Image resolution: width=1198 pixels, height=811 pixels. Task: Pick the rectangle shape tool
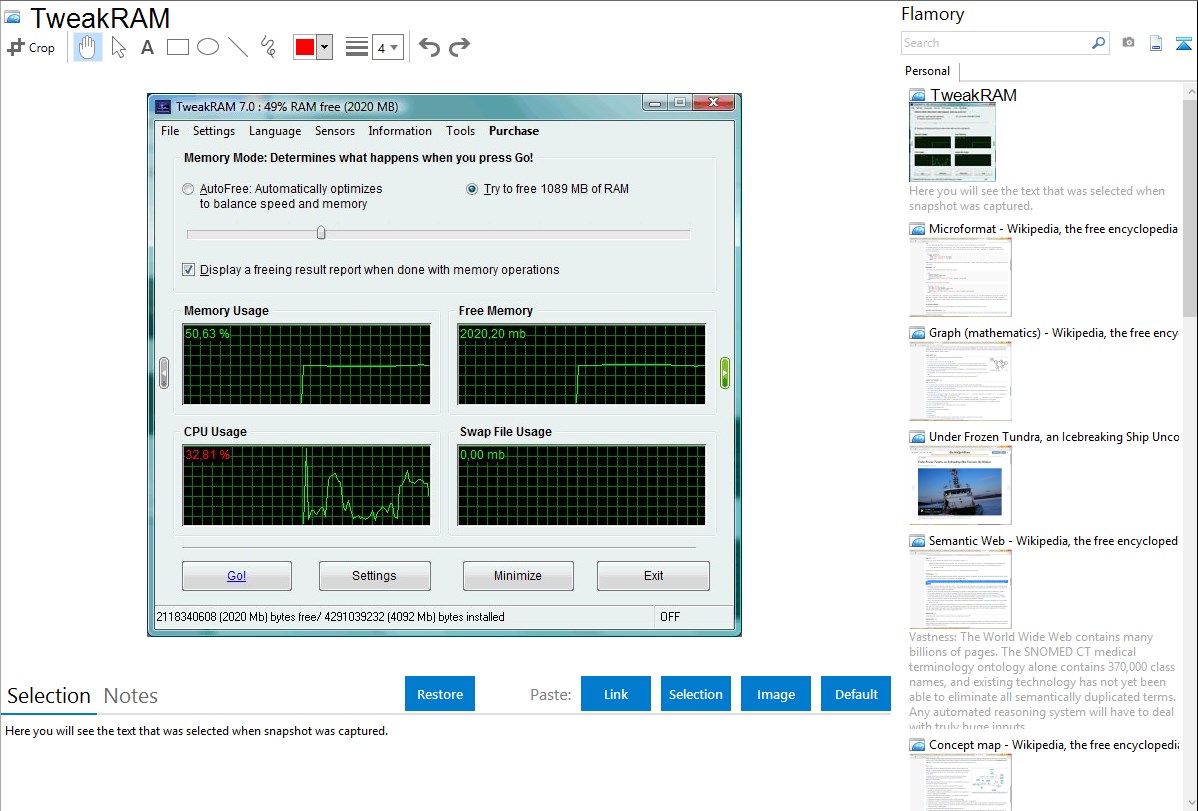coord(178,47)
